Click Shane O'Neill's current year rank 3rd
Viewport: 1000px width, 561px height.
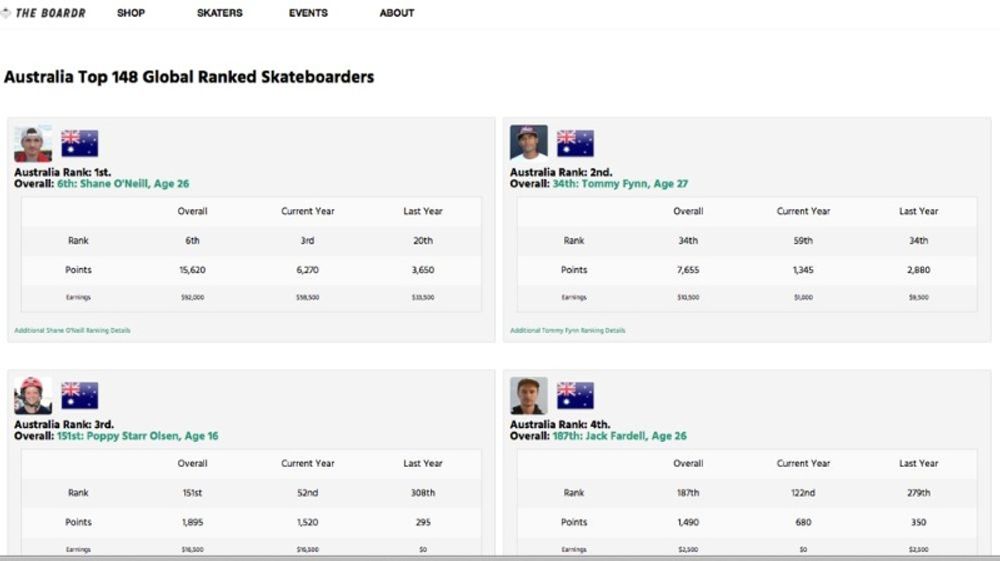[x=307, y=240]
